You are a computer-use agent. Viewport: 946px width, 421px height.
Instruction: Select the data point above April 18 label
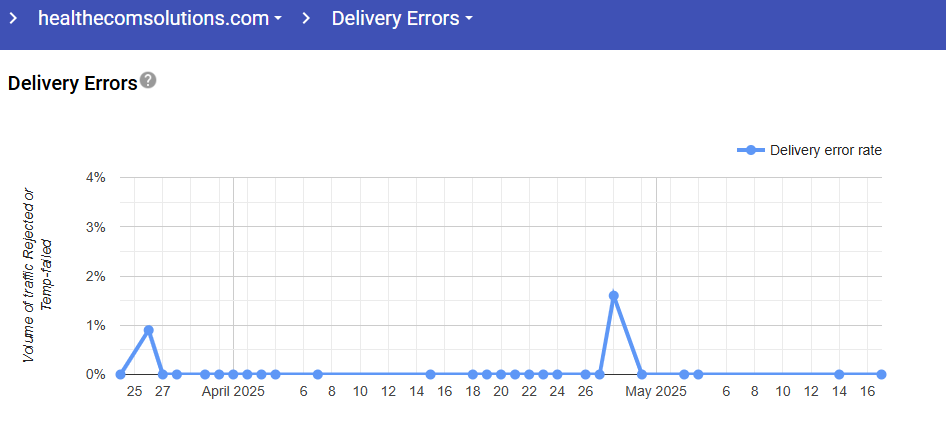(472, 374)
